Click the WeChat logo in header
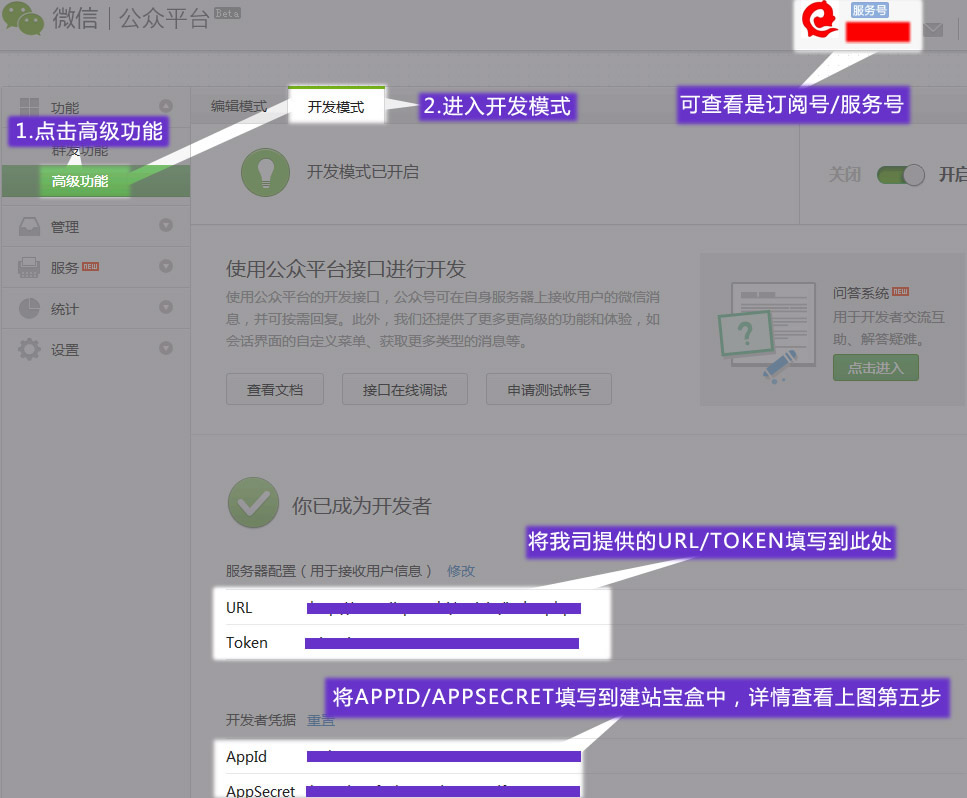 (24, 19)
